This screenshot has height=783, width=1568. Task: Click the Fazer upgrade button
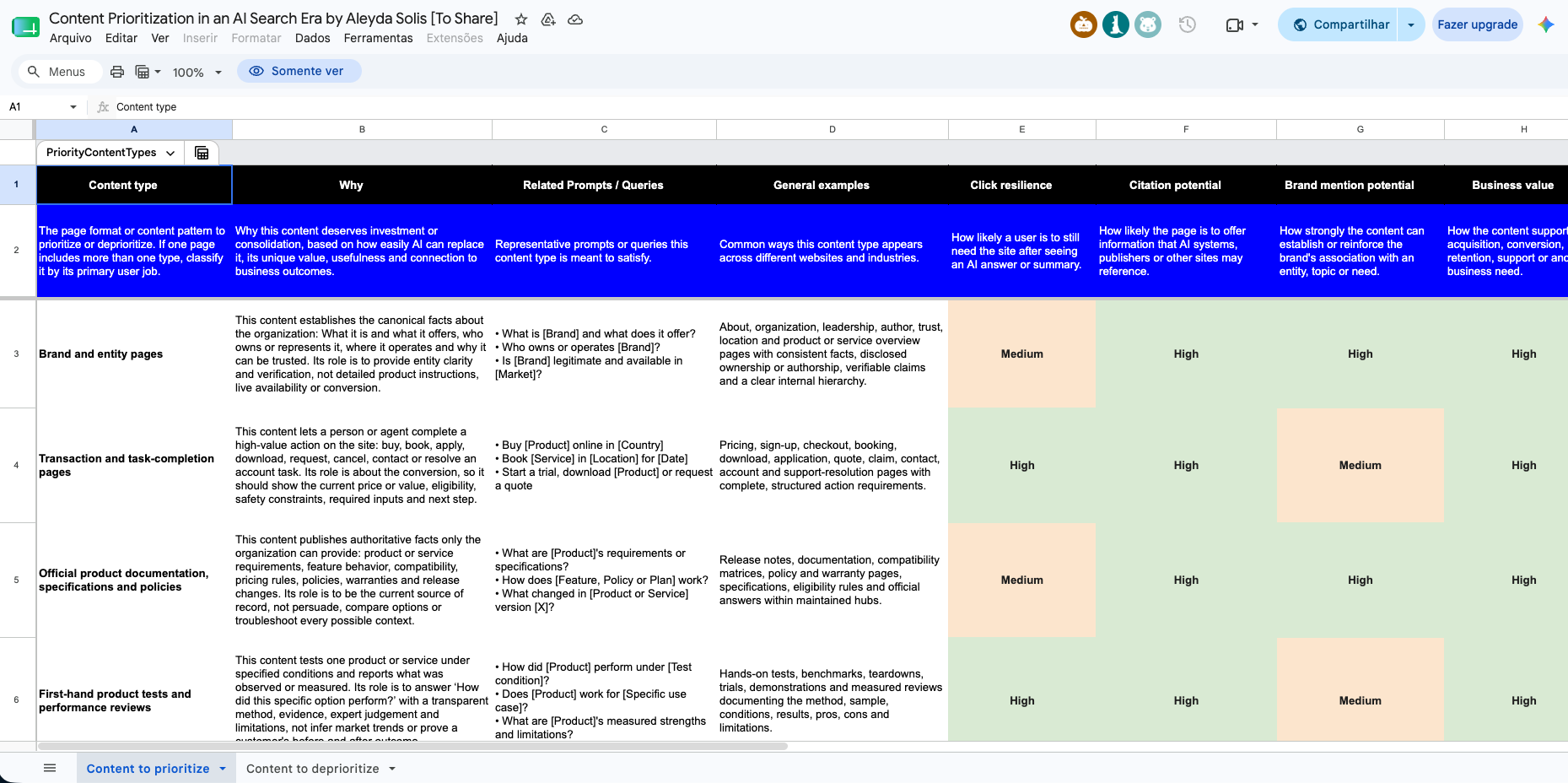[1477, 24]
